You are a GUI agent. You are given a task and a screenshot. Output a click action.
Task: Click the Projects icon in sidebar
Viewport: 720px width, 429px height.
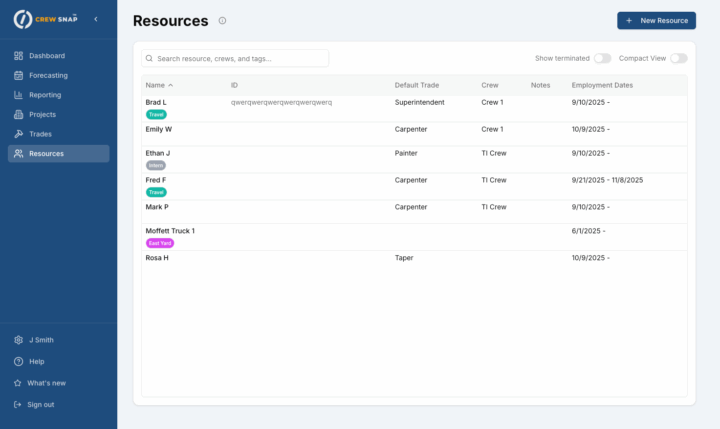(x=19, y=114)
